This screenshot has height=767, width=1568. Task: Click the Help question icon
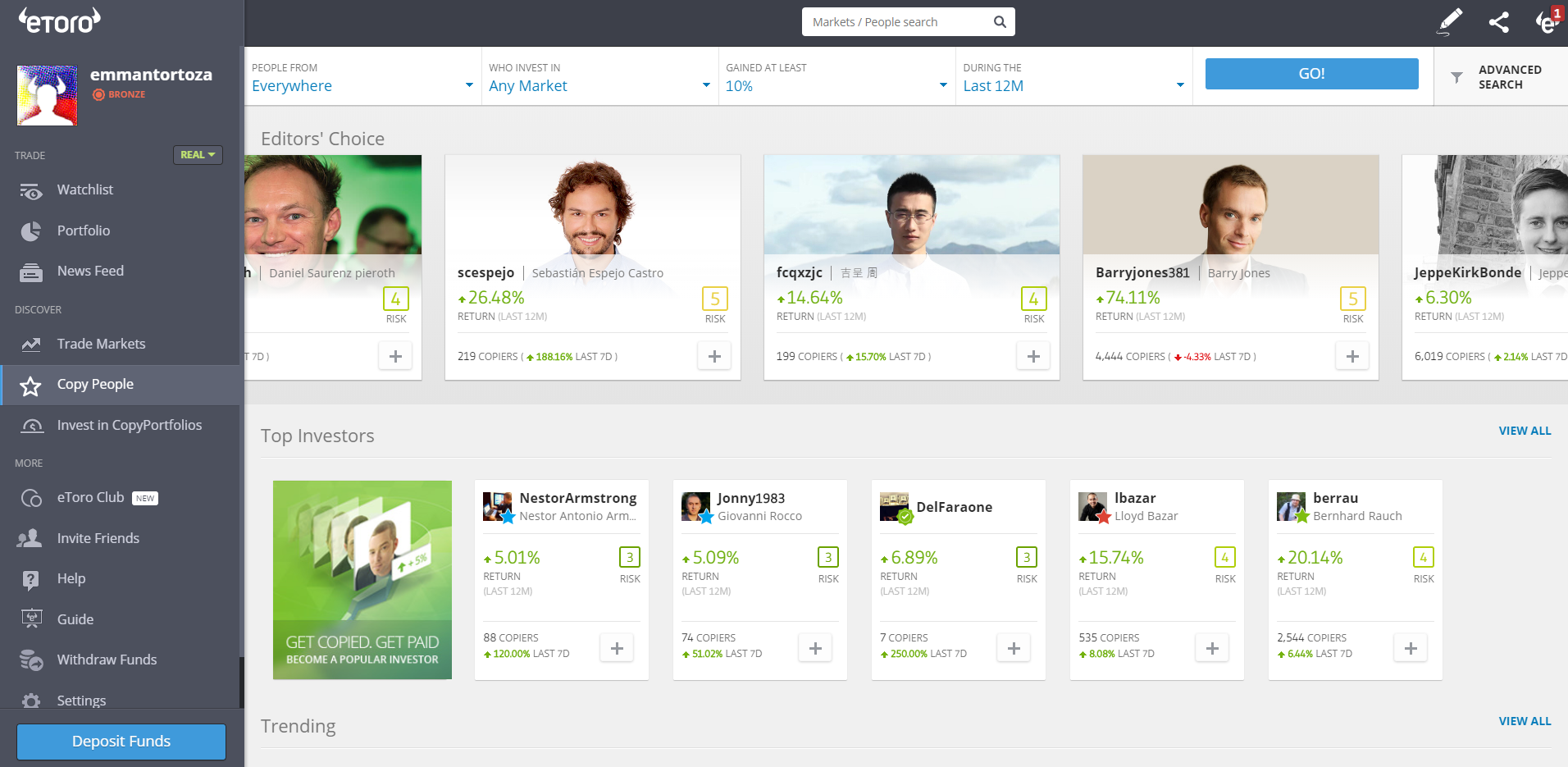click(31, 580)
